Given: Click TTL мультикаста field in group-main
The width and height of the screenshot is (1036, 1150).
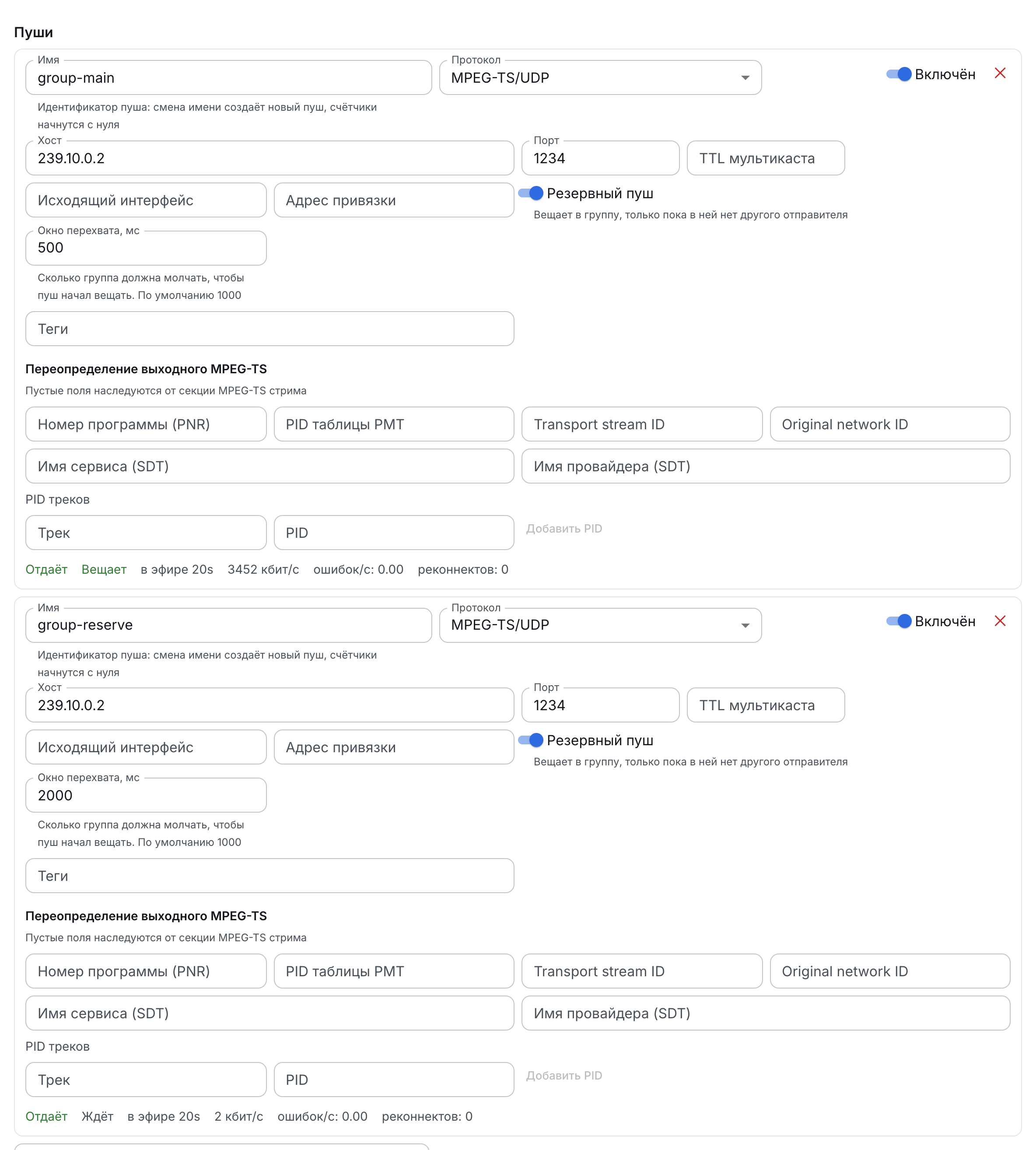Looking at the screenshot, I should click(766, 158).
